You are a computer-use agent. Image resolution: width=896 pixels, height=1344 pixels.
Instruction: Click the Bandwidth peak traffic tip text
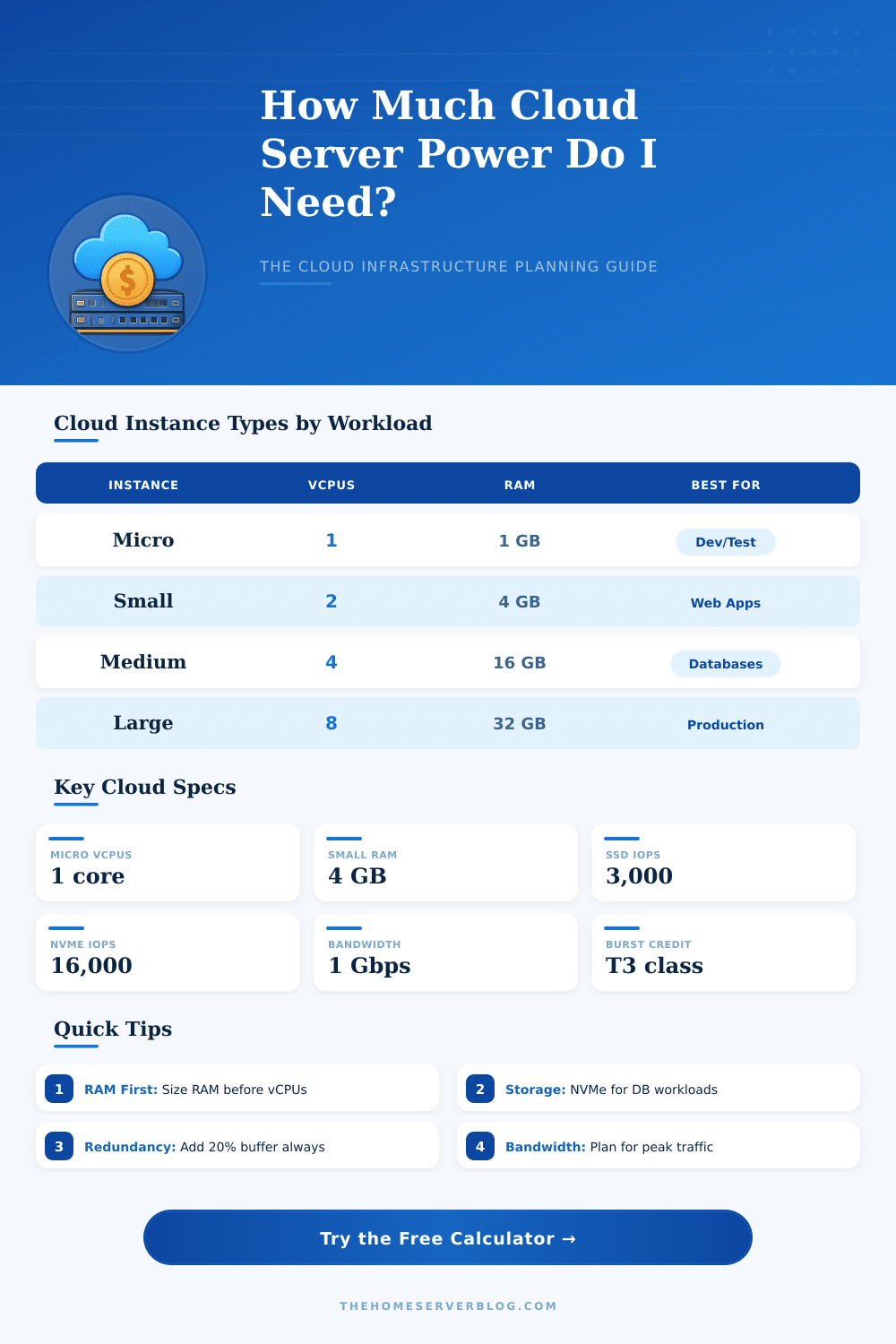pyautogui.click(x=609, y=1147)
